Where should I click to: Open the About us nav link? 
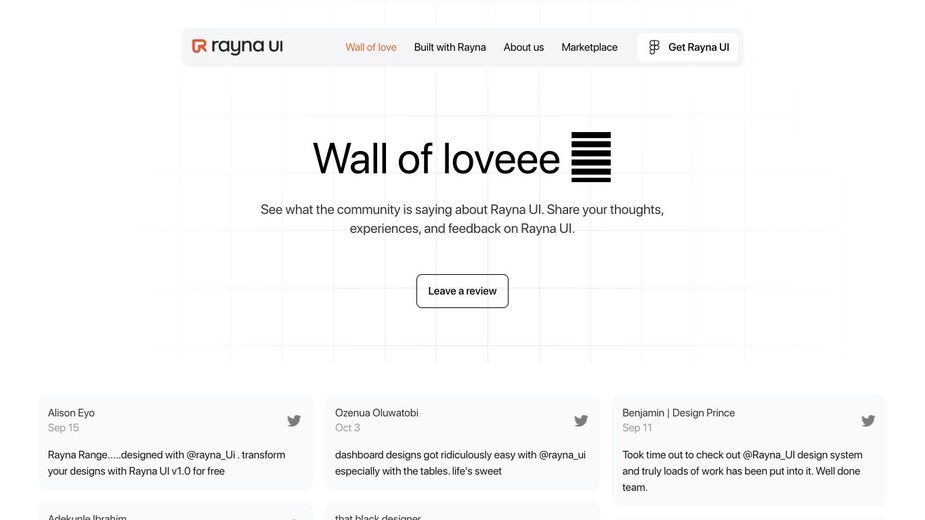coord(524,47)
